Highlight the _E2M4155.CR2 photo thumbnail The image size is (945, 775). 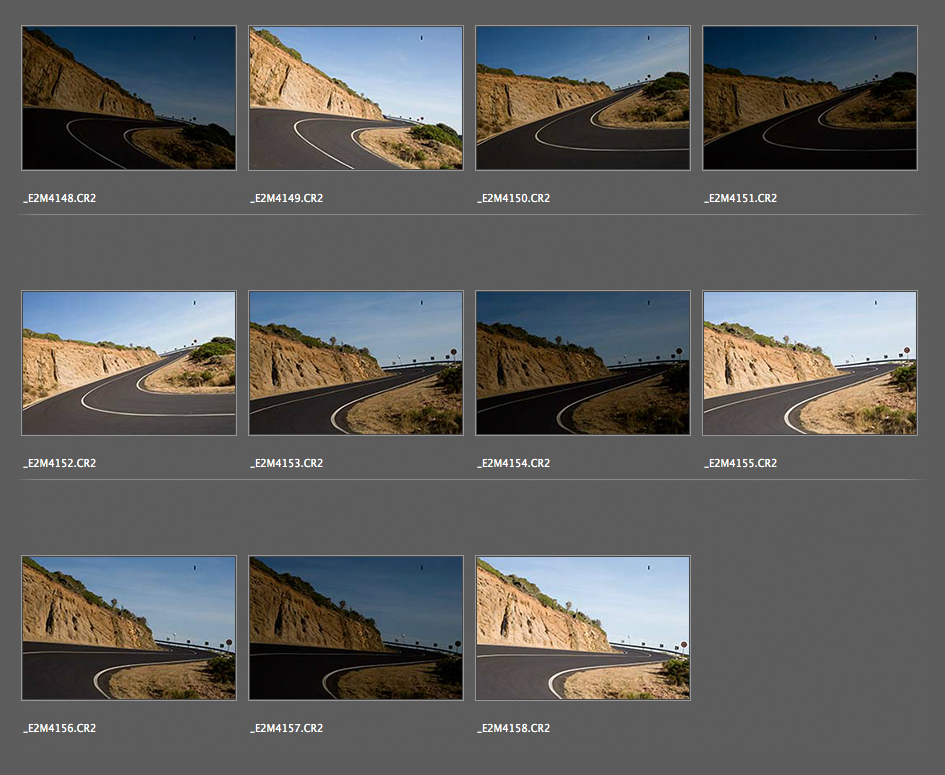tap(810, 363)
